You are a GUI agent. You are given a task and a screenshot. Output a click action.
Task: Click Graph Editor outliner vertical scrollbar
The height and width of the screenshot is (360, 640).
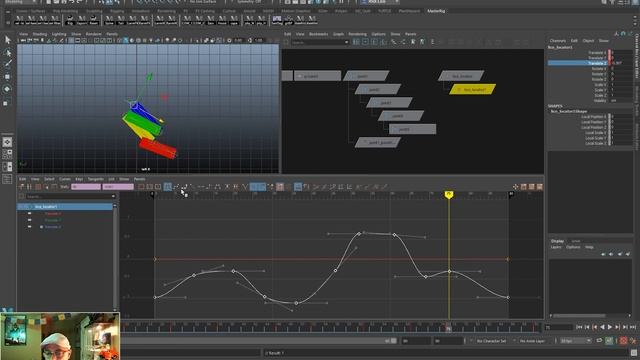(x=115, y=257)
